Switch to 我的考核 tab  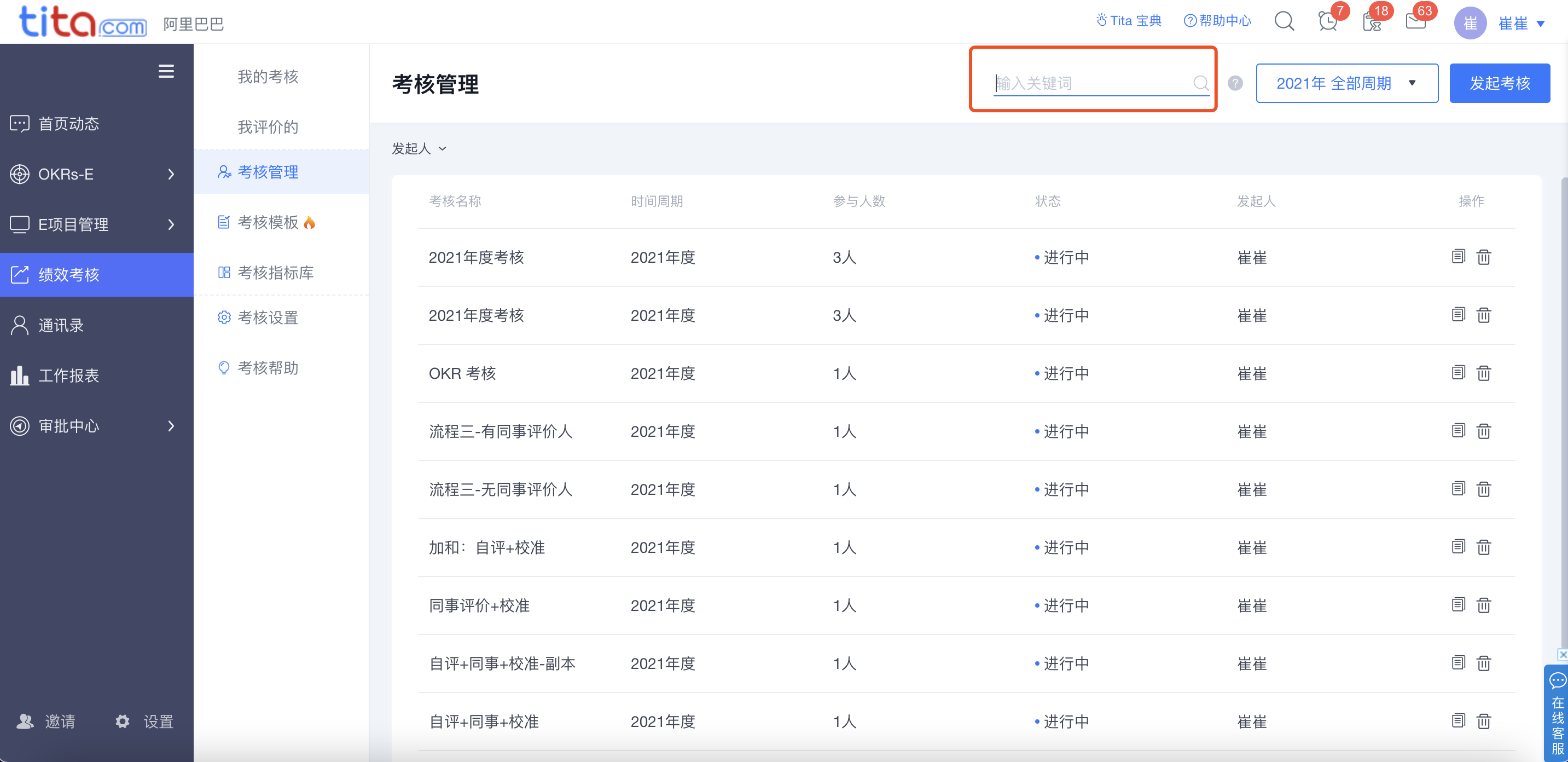click(268, 77)
